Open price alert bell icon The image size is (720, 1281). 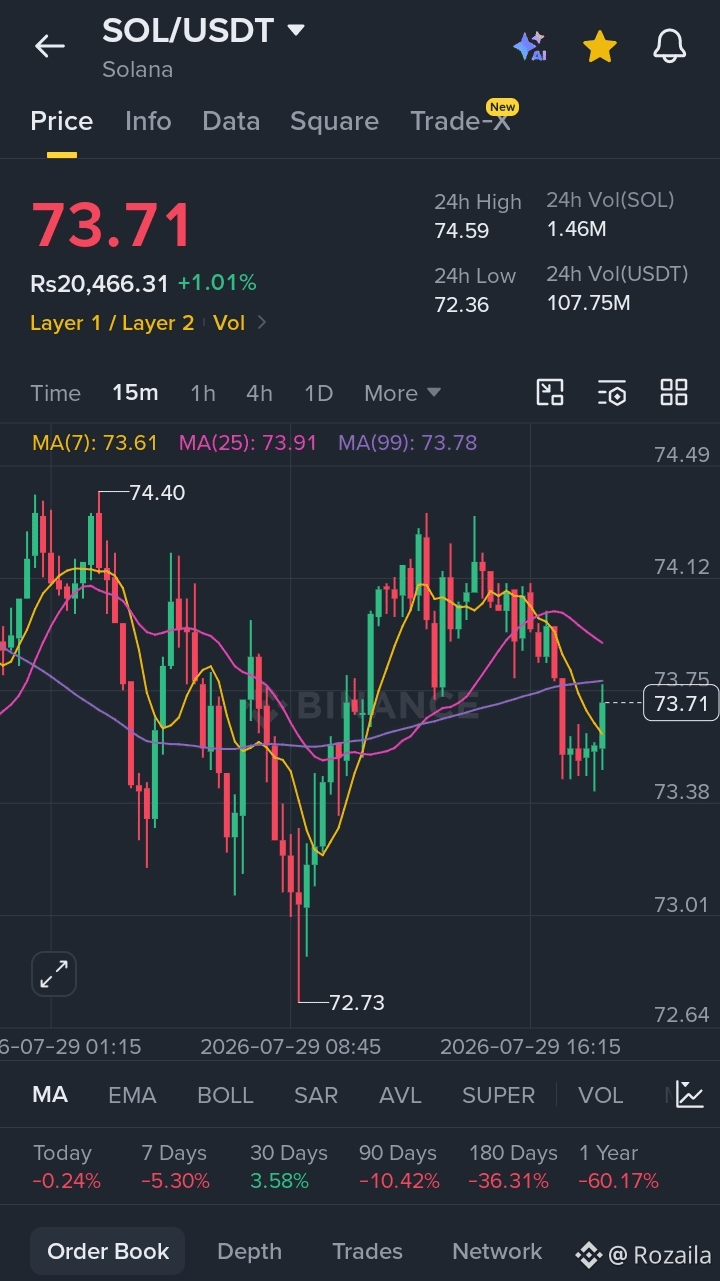pyautogui.click(x=670, y=46)
